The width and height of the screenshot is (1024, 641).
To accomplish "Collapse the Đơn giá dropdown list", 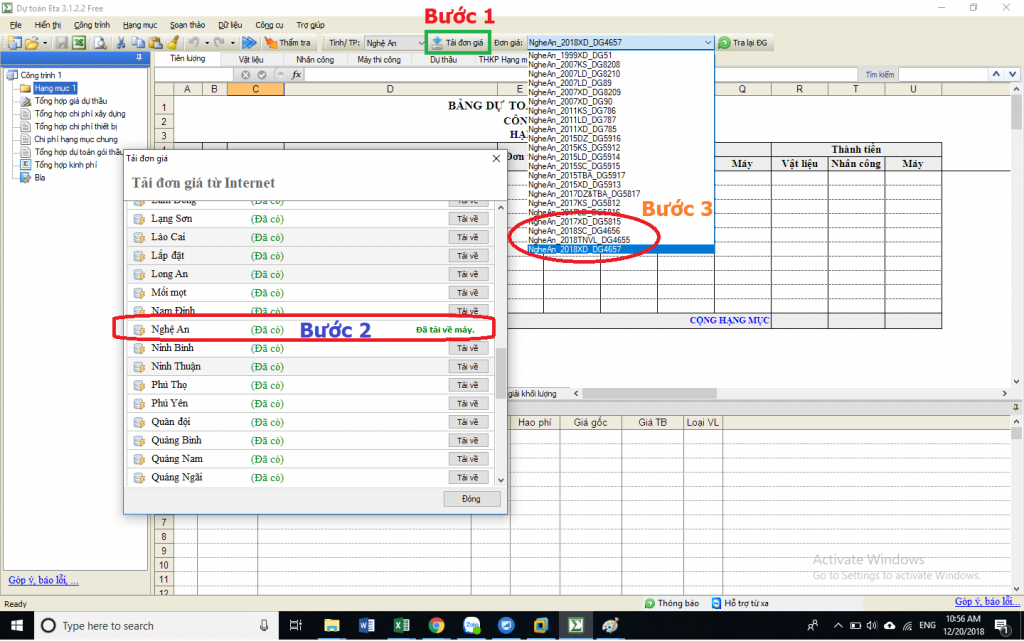I will pyautogui.click(x=708, y=43).
